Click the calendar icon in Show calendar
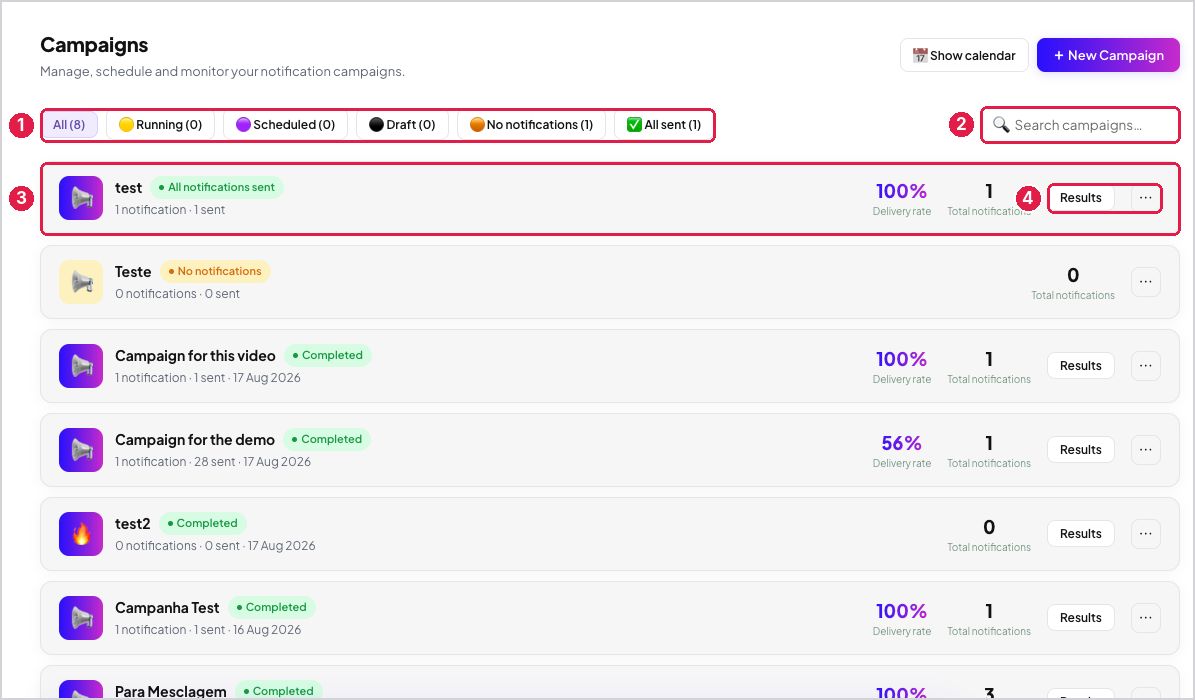The height and width of the screenshot is (700, 1195). click(x=920, y=56)
